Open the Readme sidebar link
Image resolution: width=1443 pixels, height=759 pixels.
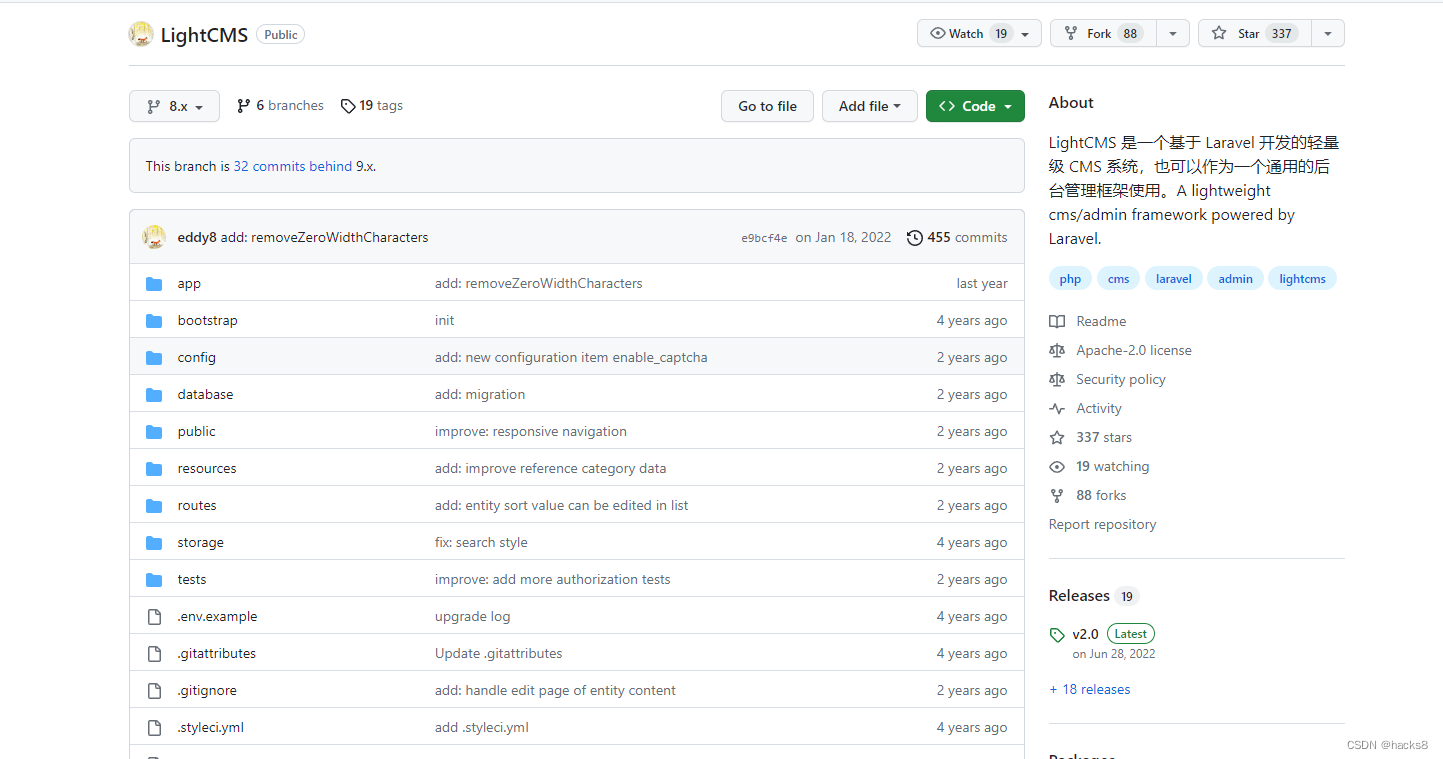1101,321
